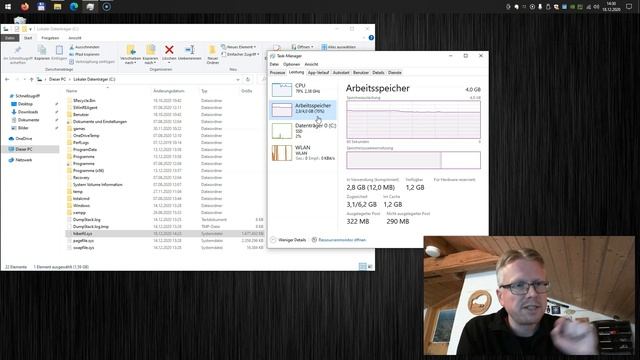Switch to App-Verlauf tab
The height and width of the screenshot is (360, 640).
tap(318, 73)
